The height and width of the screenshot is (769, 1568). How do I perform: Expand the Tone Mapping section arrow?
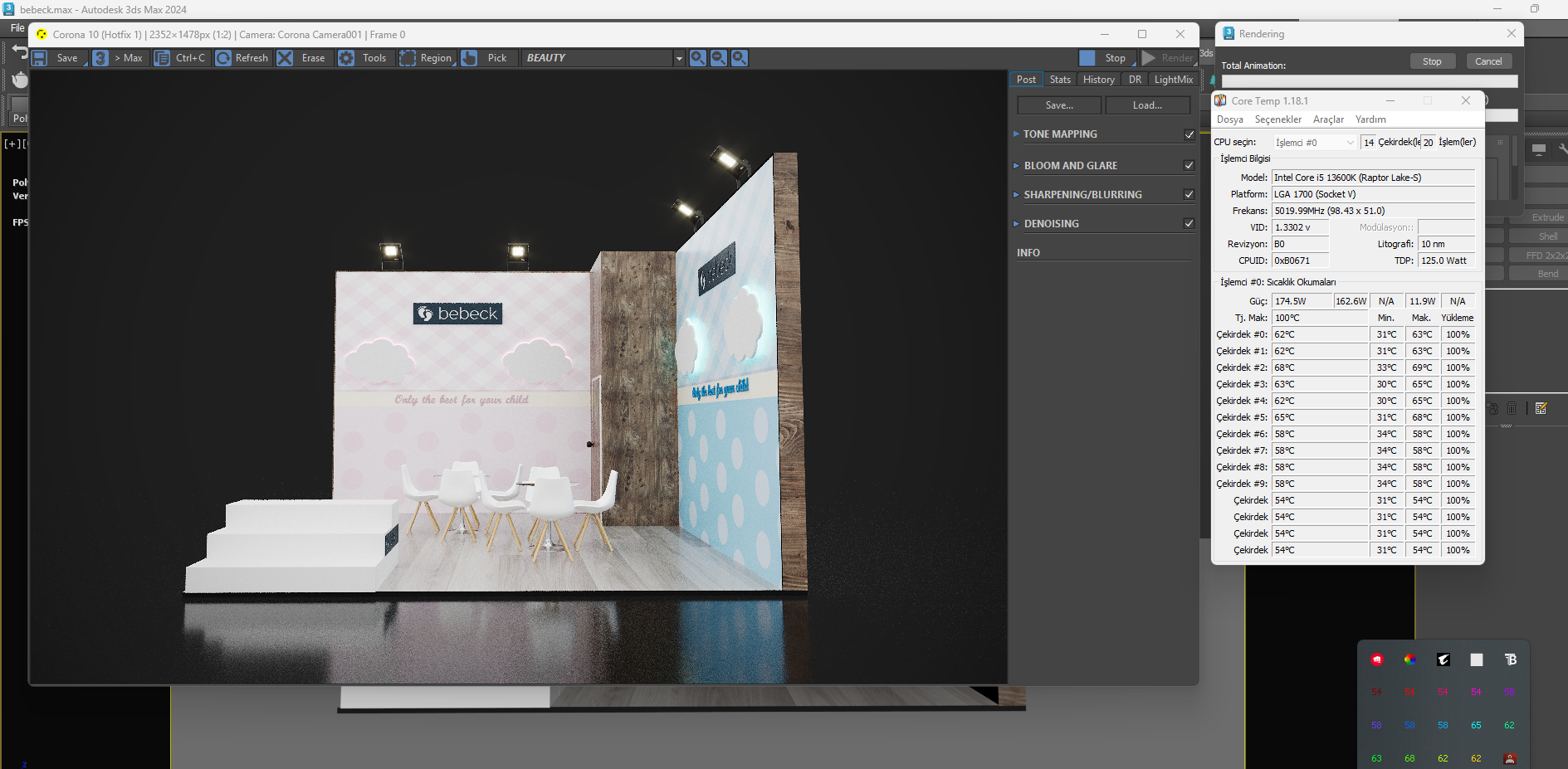pyautogui.click(x=1016, y=134)
